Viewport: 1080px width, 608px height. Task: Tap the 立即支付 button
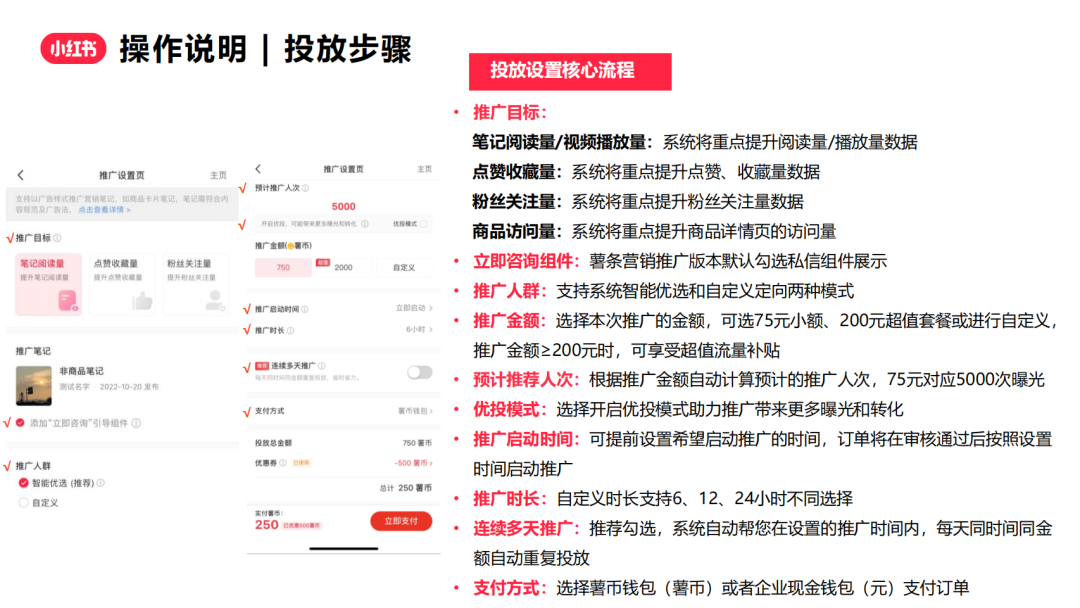401,521
